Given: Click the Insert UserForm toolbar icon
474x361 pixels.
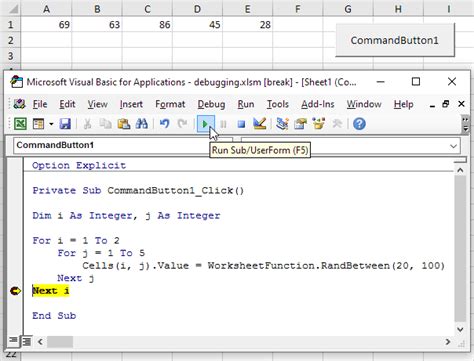Looking at the screenshot, I should click(38, 124).
